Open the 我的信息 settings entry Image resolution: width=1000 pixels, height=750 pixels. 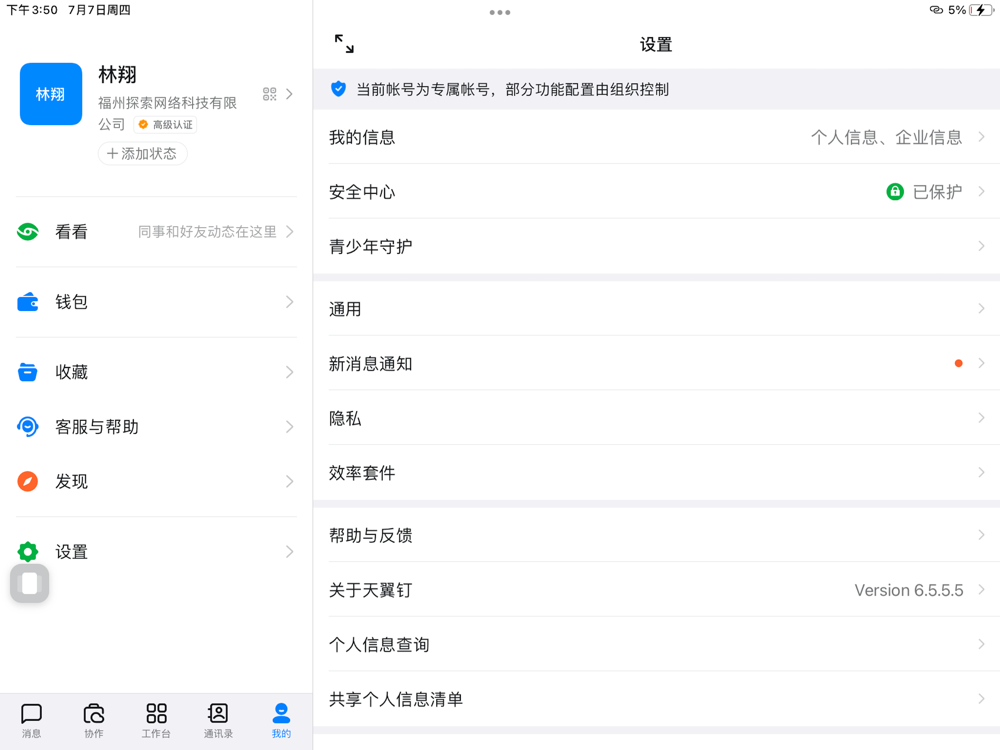[x=656, y=137]
